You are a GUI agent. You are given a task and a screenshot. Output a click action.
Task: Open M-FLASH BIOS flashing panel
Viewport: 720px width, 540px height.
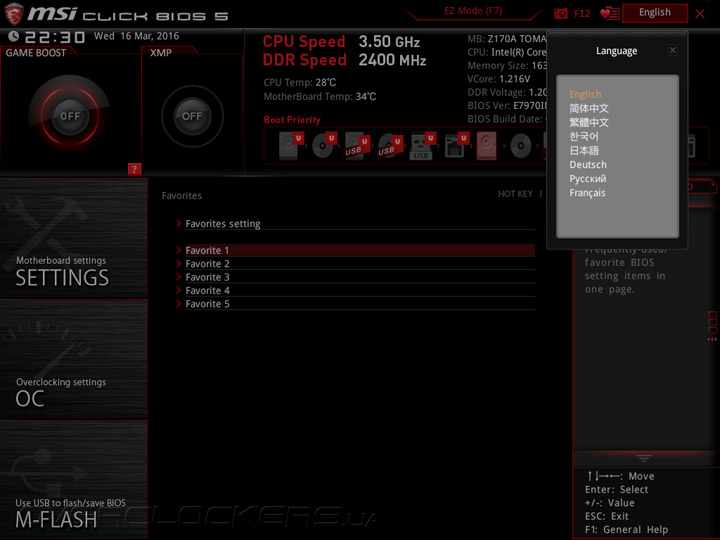(x=73, y=480)
